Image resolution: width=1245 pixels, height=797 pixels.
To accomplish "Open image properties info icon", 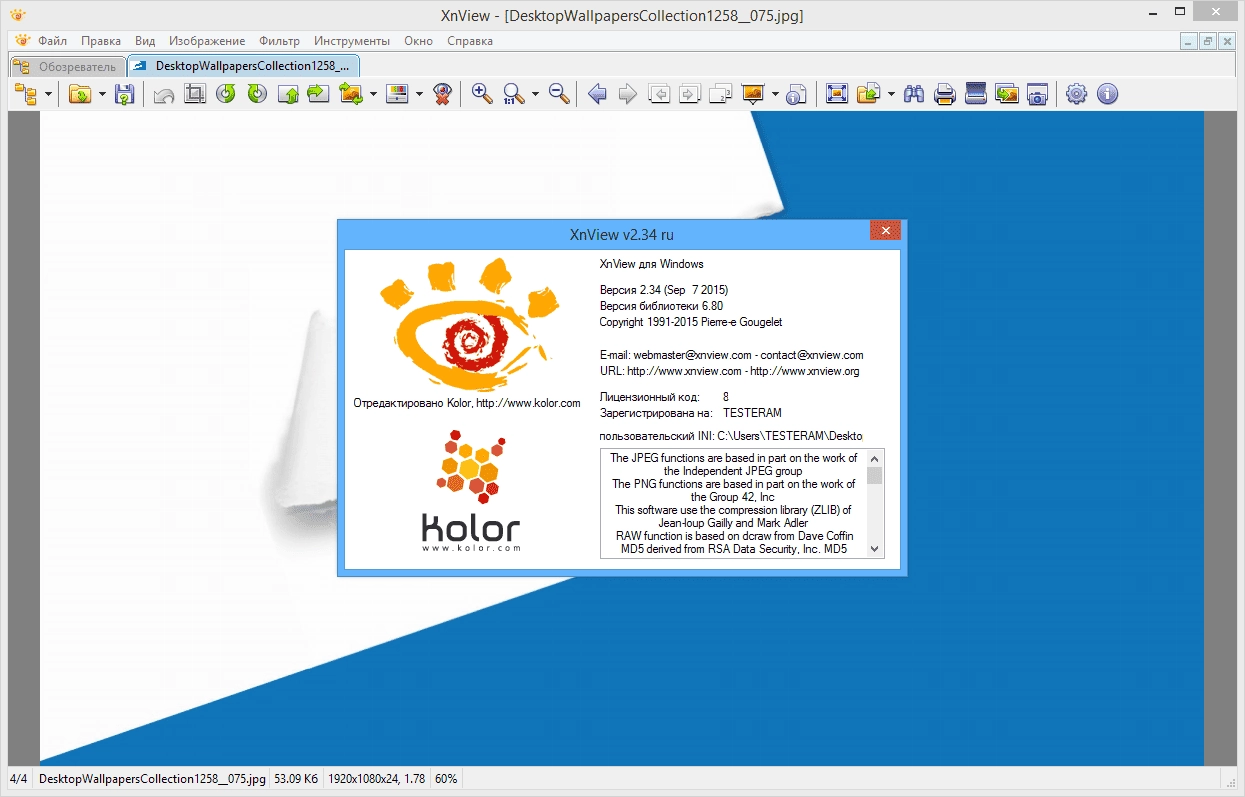I will pyautogui.click(x=797, y=94).
